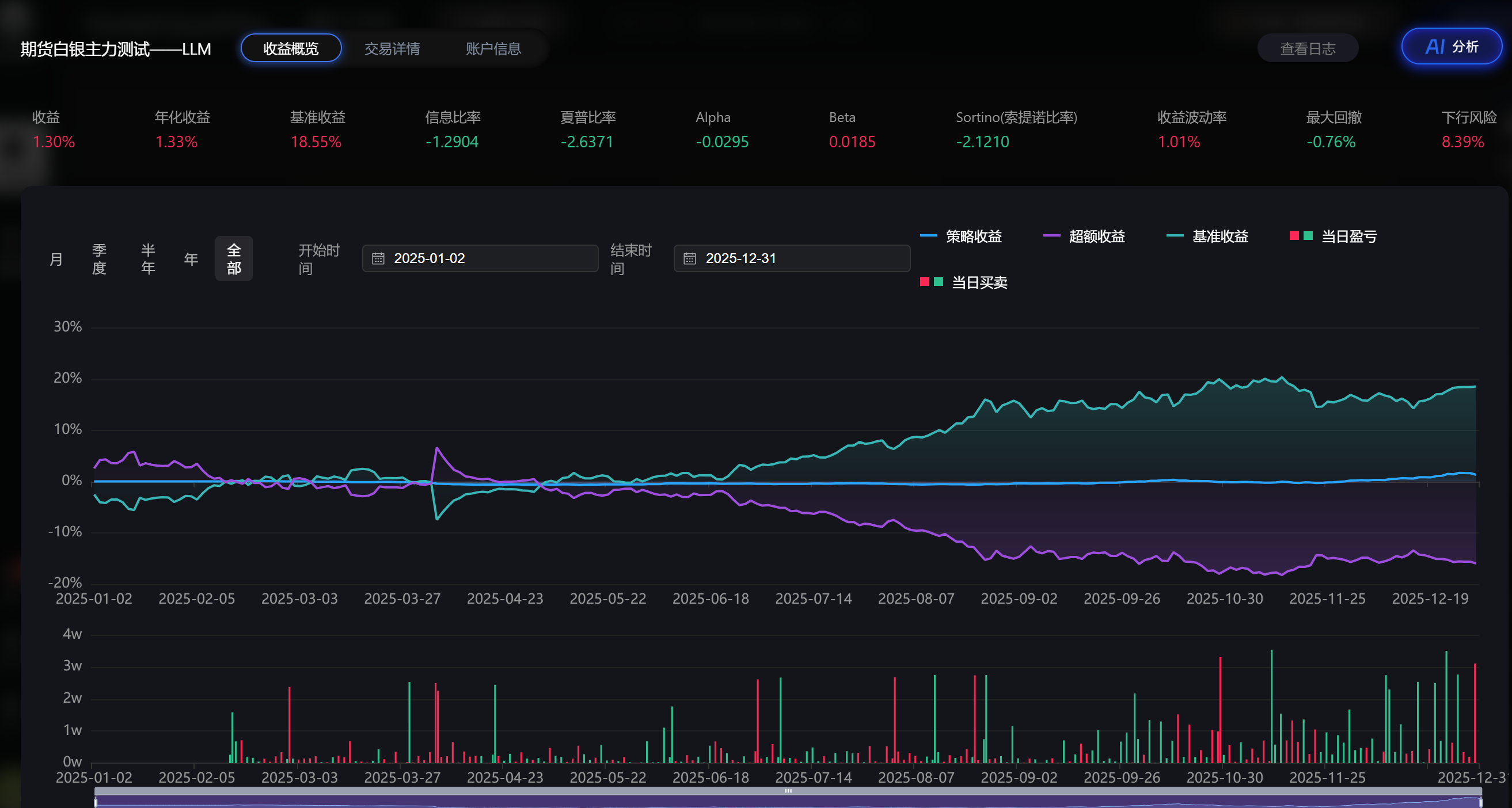1512x808 pixels.
Task: Click the 收益波动率 value 1.01%
Action: pos(1179,142)
